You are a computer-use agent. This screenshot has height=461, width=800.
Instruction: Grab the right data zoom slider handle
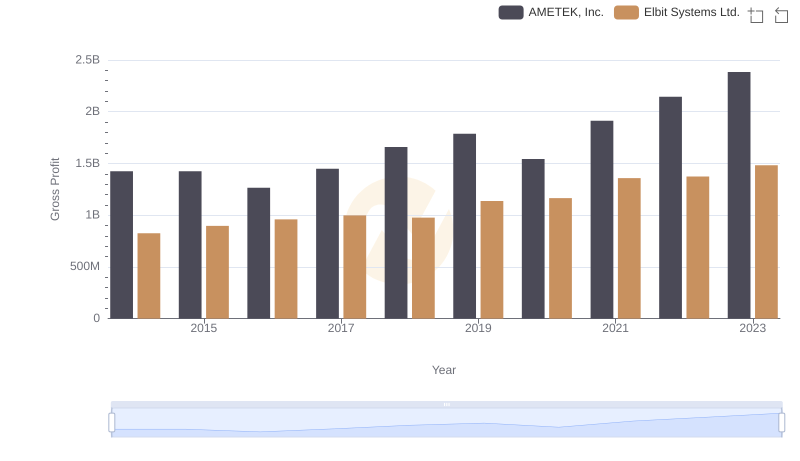781,422
